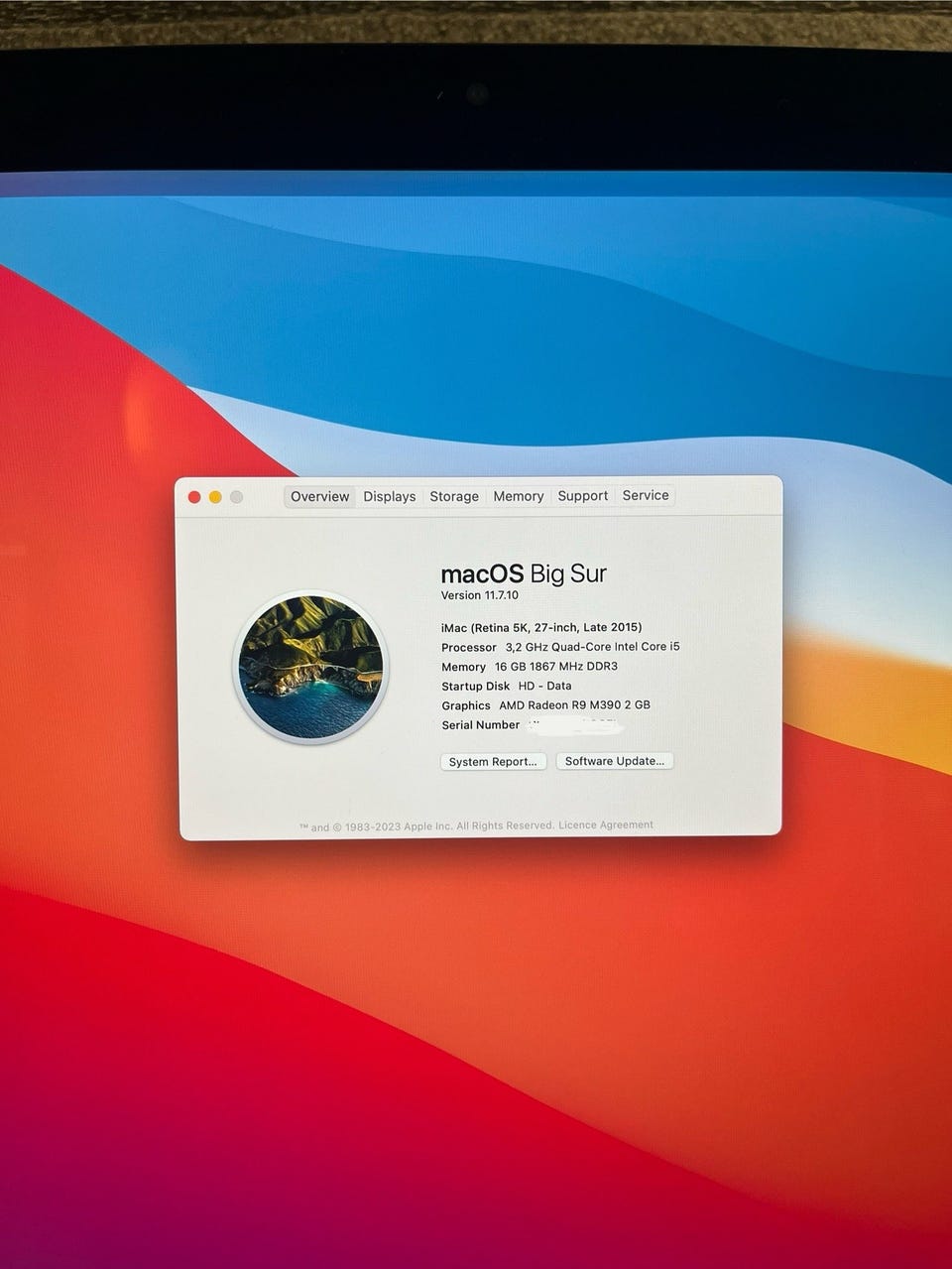Screen dimensions: 952x1269
Task: Select iMac (Retina 5K, 27-inch, Late 2015) text
Action: 541,627
